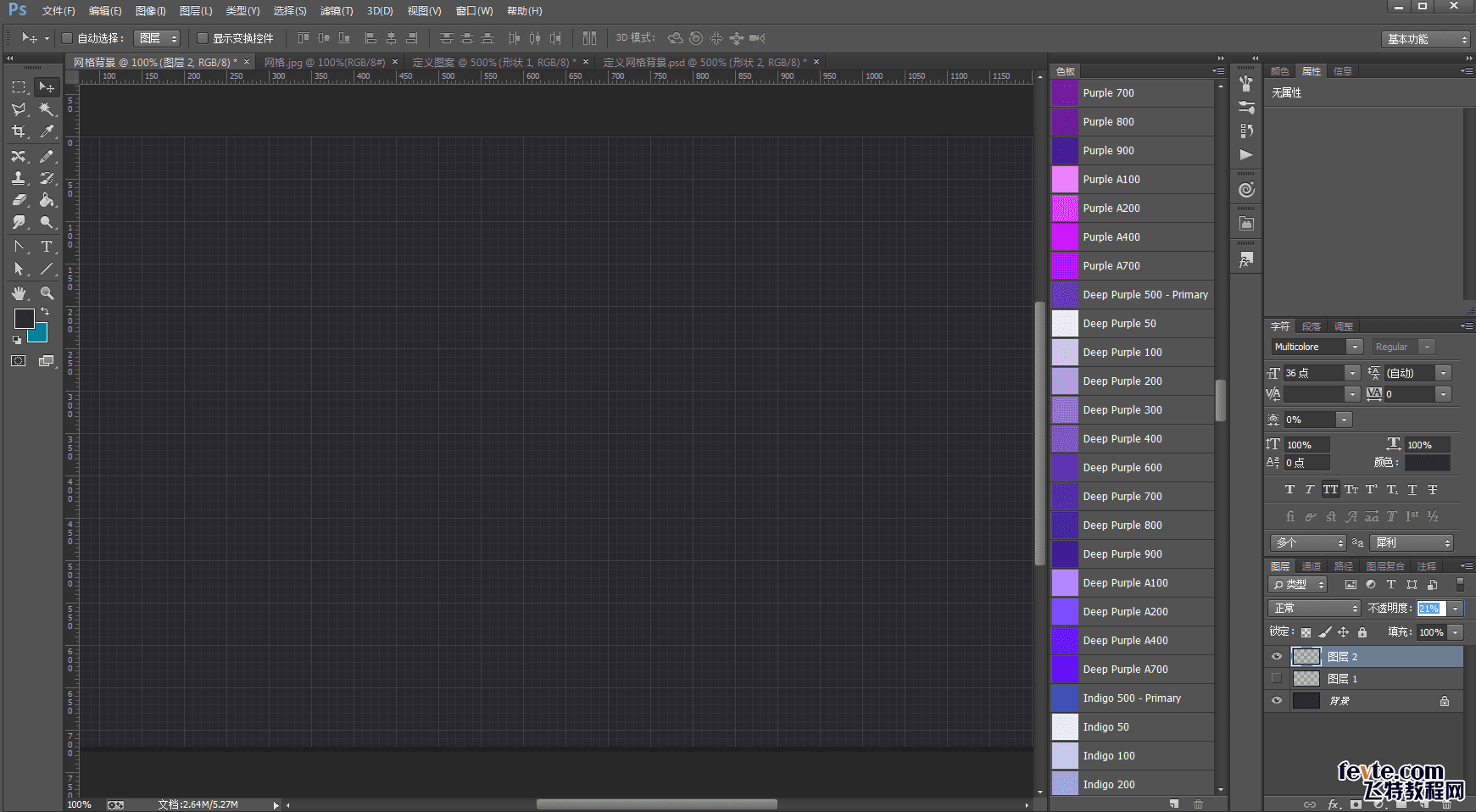Select the Rectangular Marquee tool
Image resolution: width=1476 pixels, height=812 pixels.
[19, 87]
